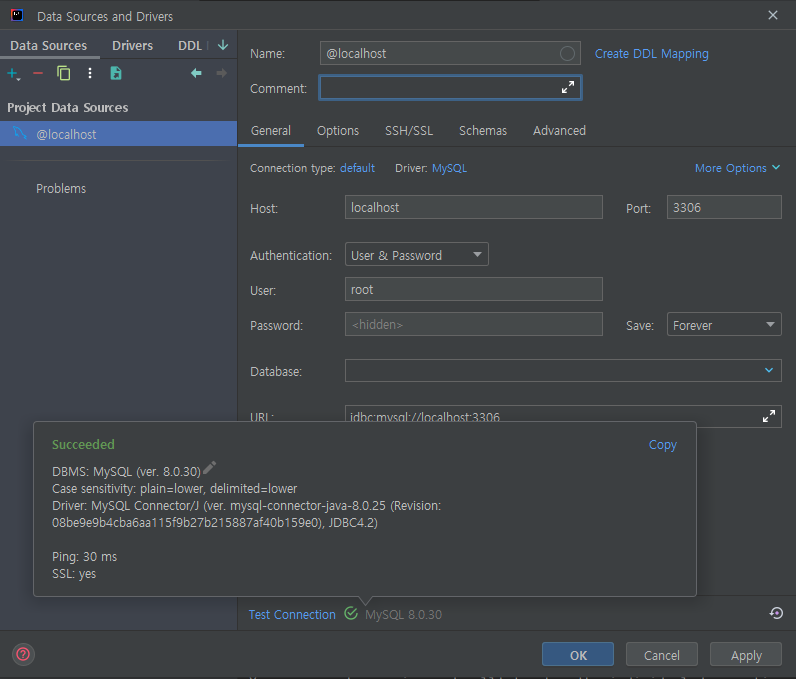Click the make global data source icon
This screenshot has height=679, width=796.
click(x=116, y=74)
